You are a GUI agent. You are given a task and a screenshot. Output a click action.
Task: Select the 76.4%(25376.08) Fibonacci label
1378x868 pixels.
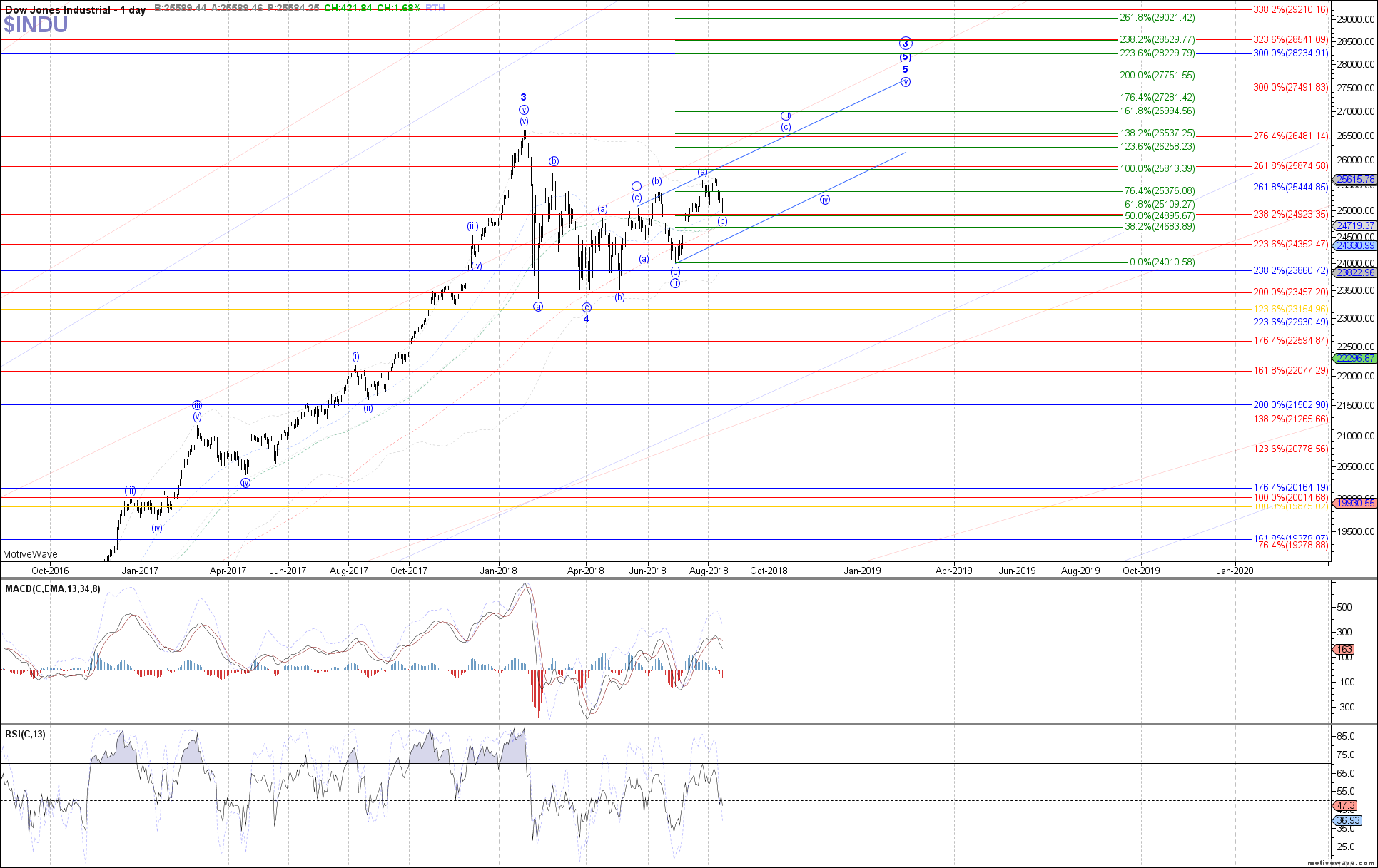click(1160, 190)
